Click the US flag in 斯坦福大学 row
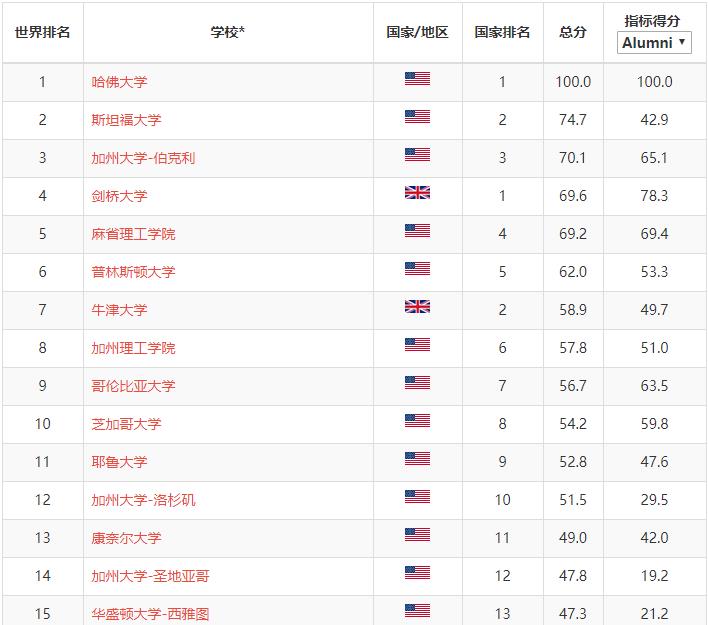This screenshot has height=625, width=708. (x=417, y=117)
